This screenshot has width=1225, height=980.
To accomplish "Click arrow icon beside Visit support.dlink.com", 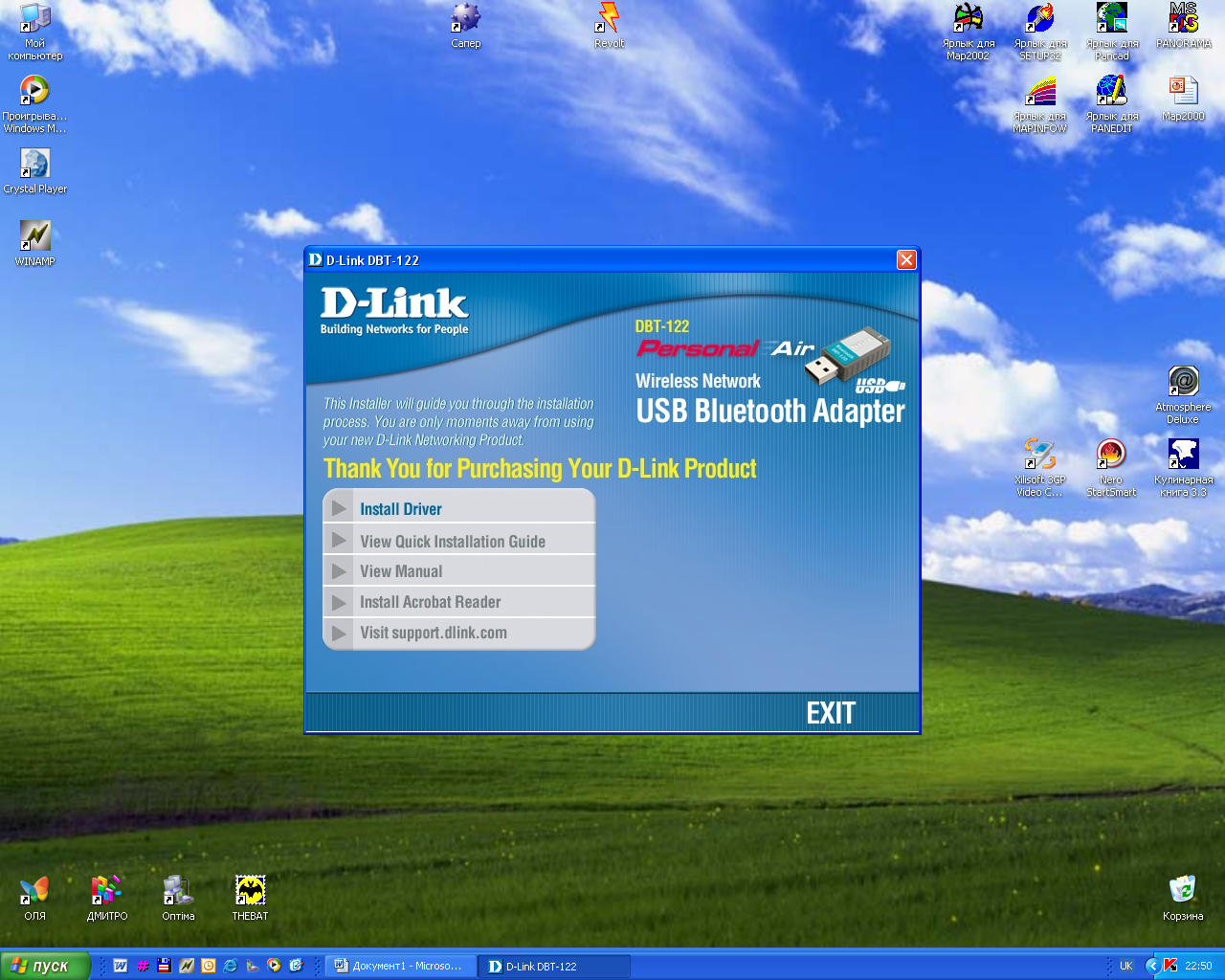I will [339, 633].
